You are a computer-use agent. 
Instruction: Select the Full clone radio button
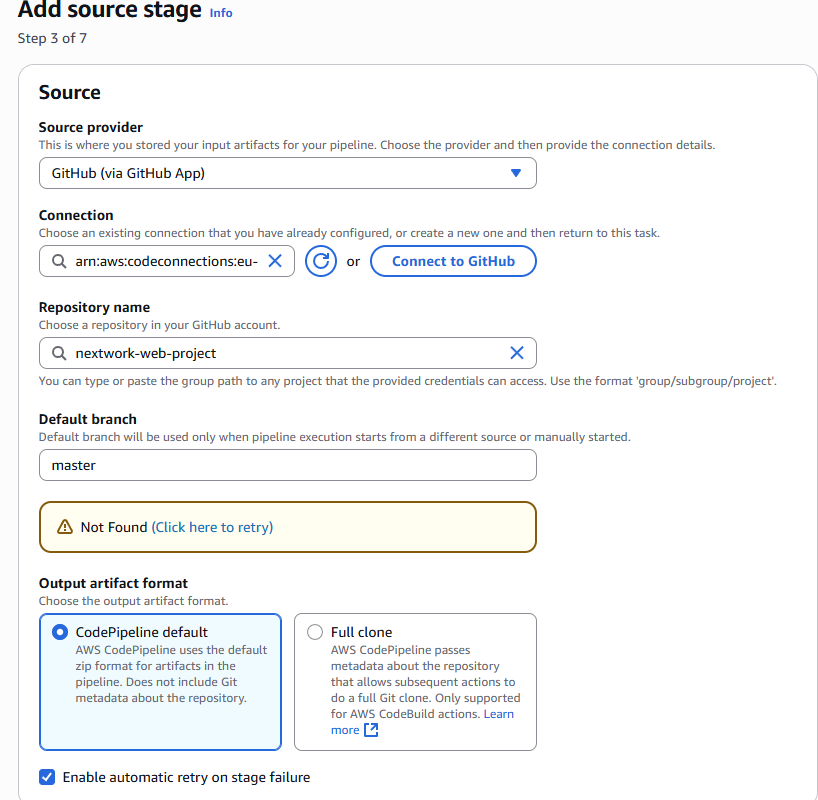tap(315, 632)
